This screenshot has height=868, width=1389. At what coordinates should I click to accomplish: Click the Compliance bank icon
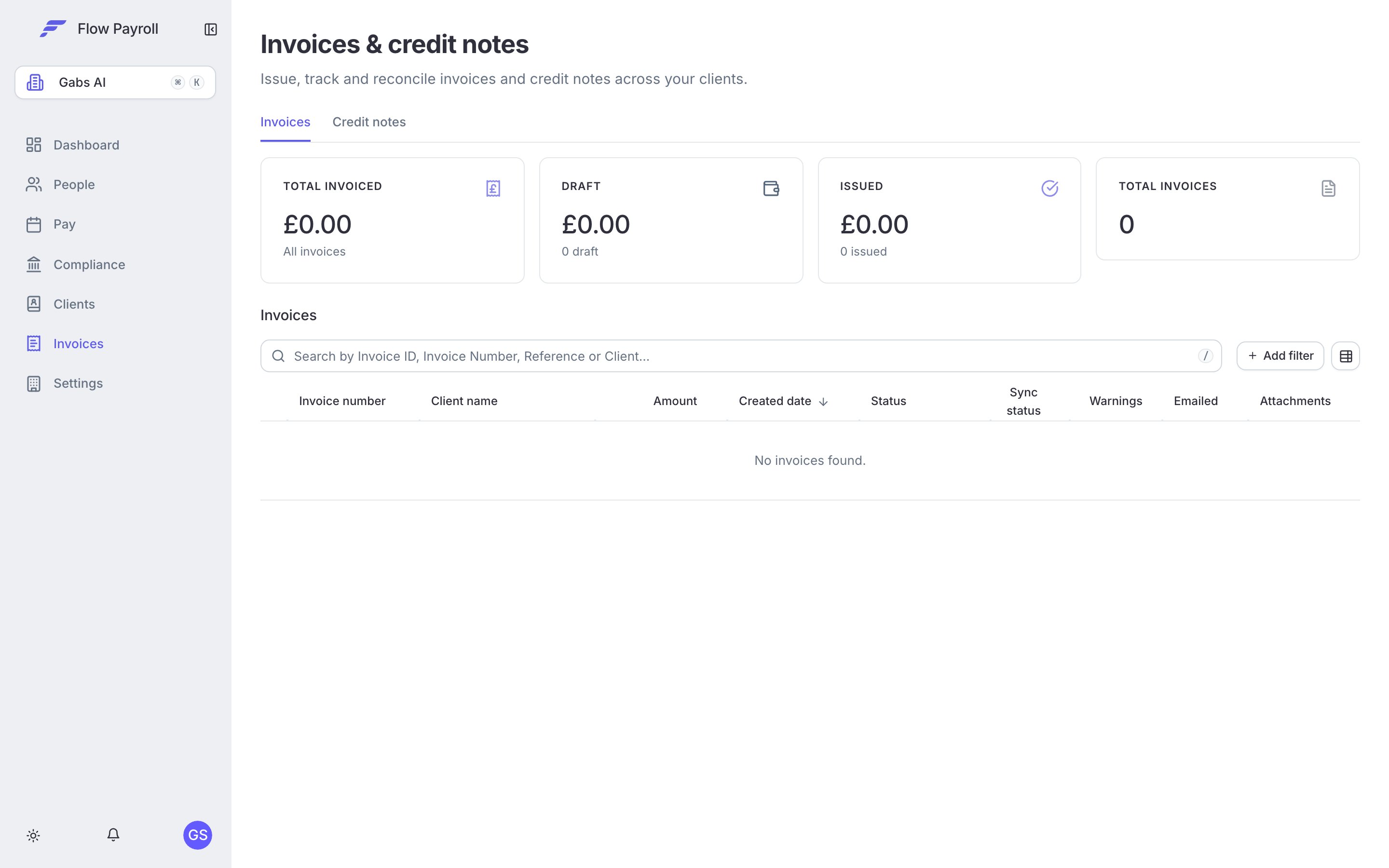tap(34, 264)
